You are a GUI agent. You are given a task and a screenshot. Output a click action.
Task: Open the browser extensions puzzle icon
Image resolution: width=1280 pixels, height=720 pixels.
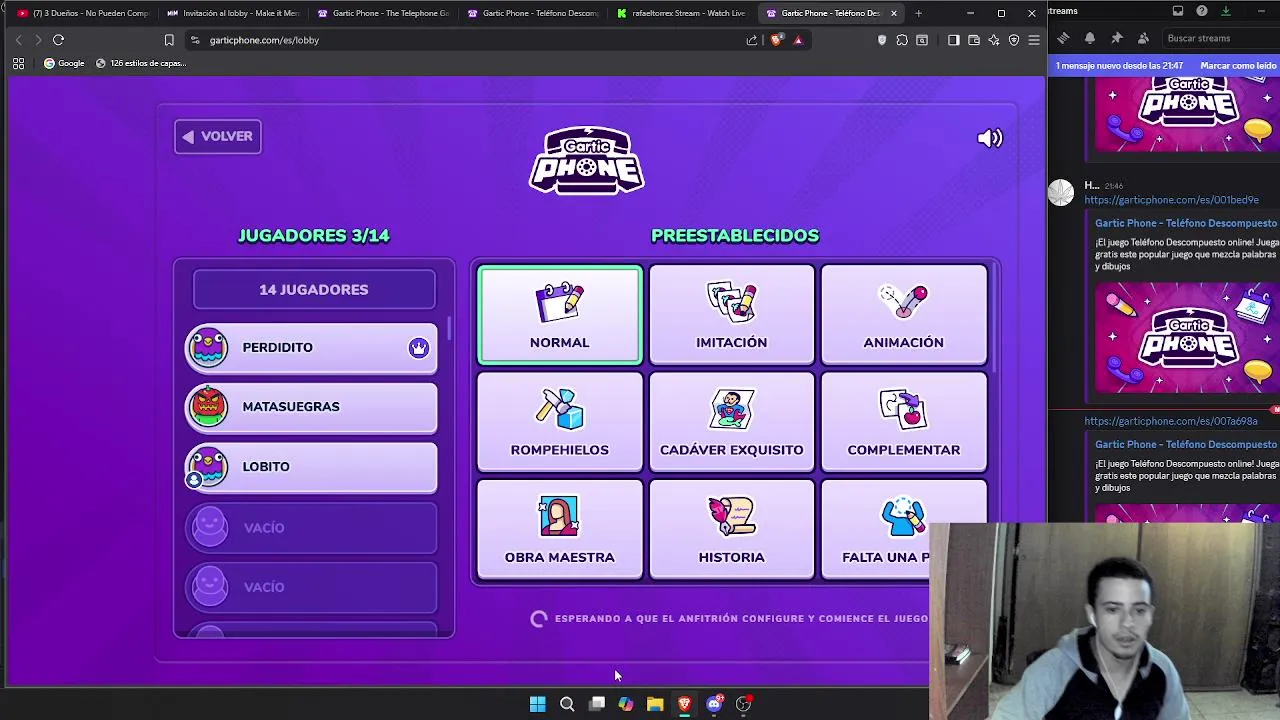pos(902,40)
